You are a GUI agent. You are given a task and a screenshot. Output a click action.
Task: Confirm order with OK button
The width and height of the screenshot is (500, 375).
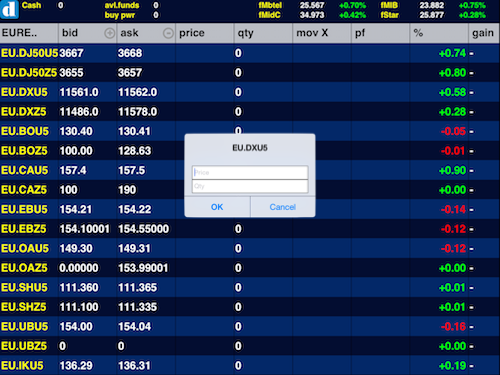point(217,207)
